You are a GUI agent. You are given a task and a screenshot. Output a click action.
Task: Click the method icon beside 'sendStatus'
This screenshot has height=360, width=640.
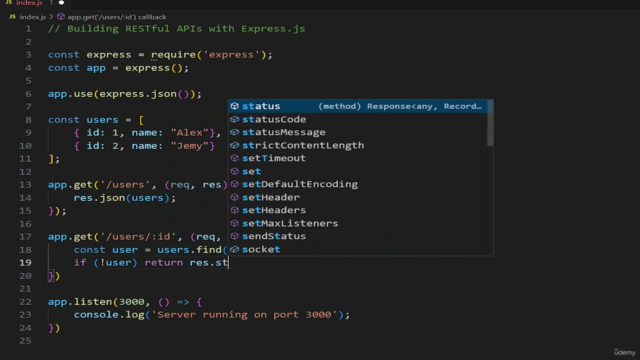click(x=234, y=236)
